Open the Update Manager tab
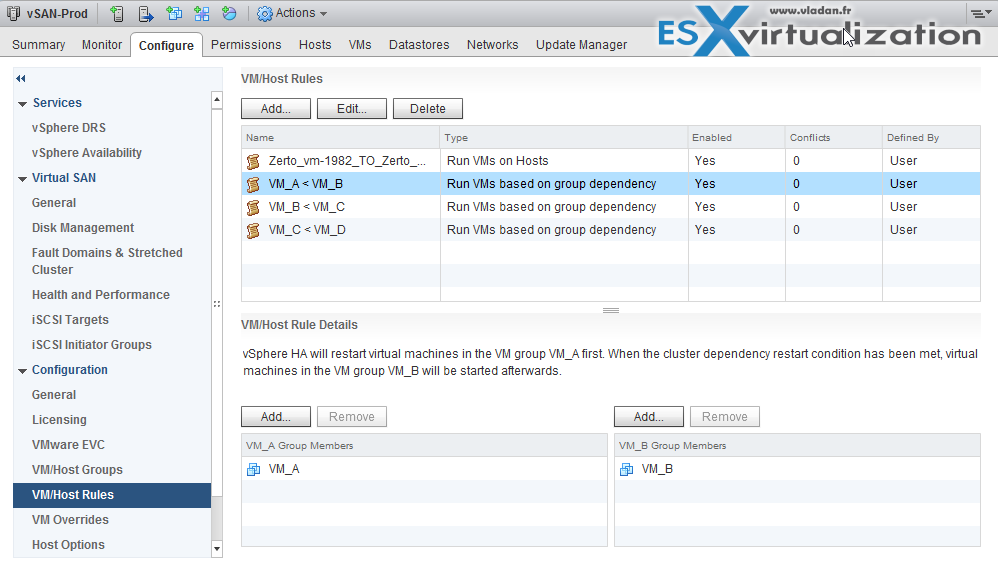 pos(581,45)
